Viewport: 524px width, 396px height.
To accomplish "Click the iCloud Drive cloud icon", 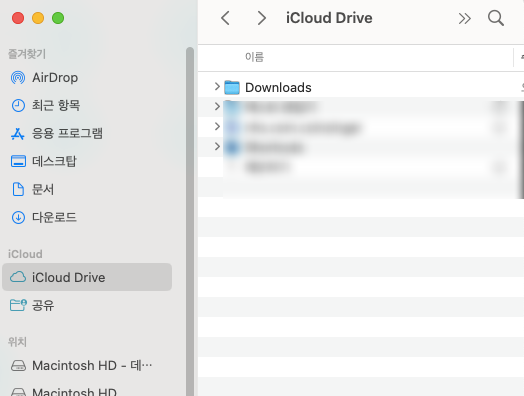I will tap(18, 277).
